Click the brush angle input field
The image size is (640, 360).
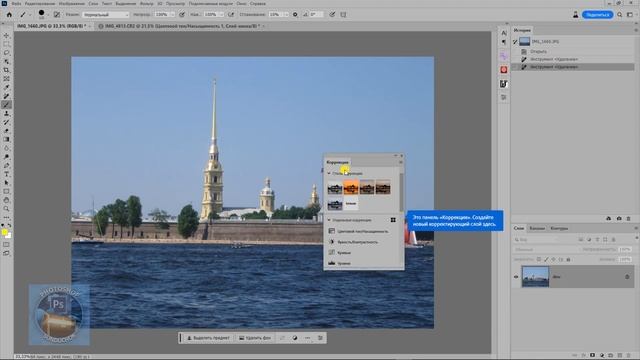[x=316, y=15]
